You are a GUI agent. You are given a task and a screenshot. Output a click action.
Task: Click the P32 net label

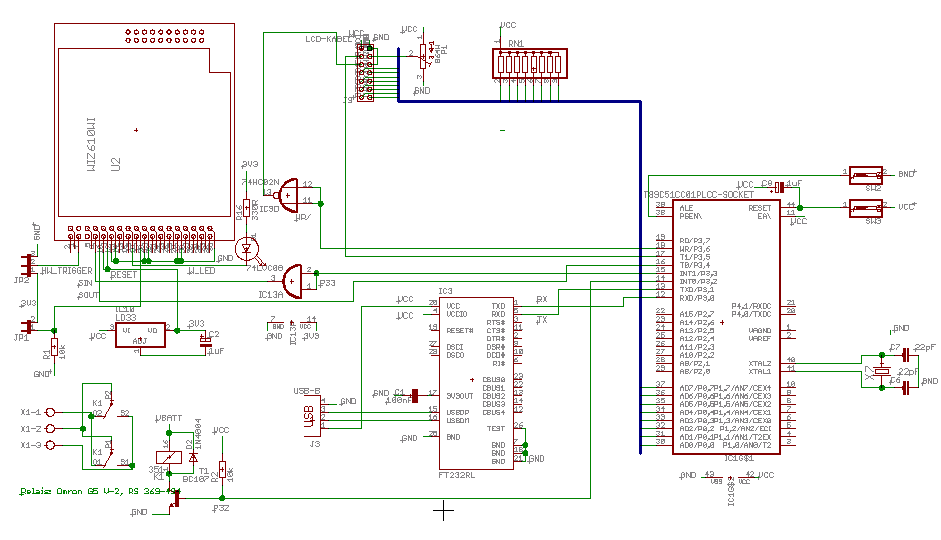[x=221, y=508]
